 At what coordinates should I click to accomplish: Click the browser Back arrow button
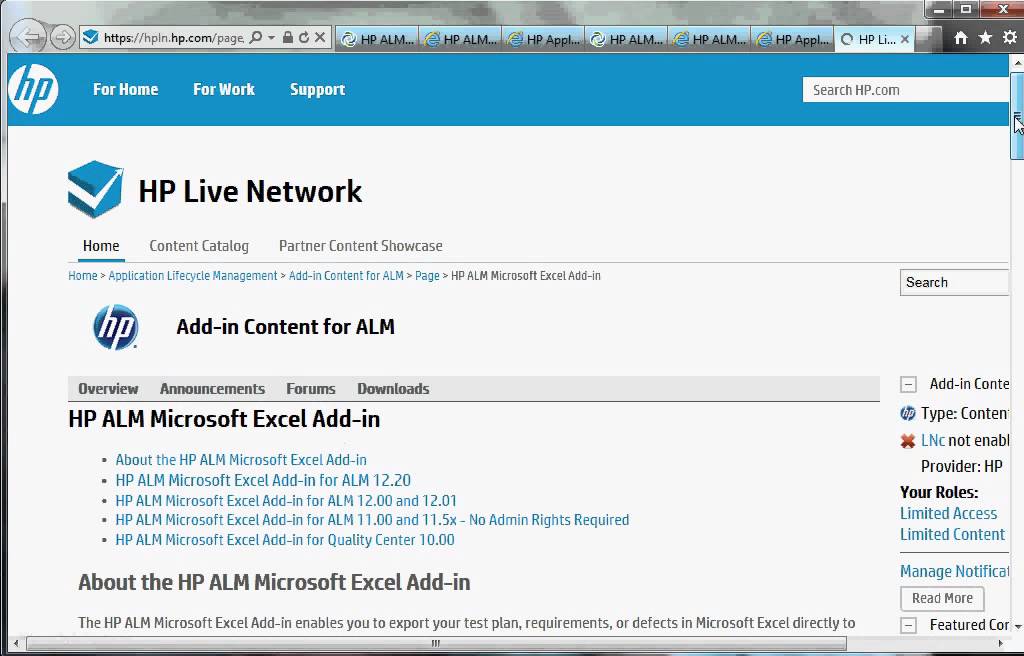click(29, 37)
